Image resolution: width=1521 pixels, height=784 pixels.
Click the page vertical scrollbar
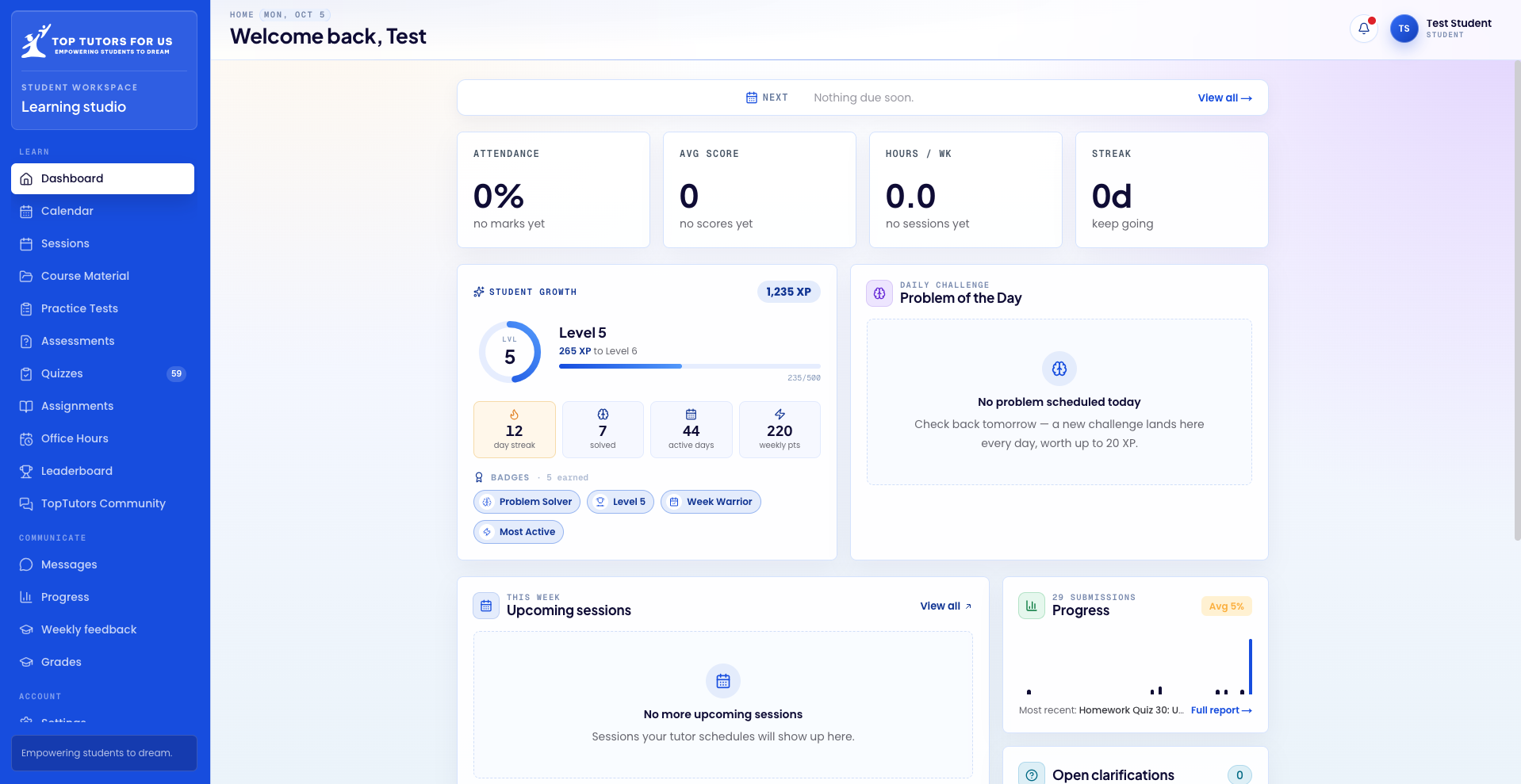pos(1517,301)
